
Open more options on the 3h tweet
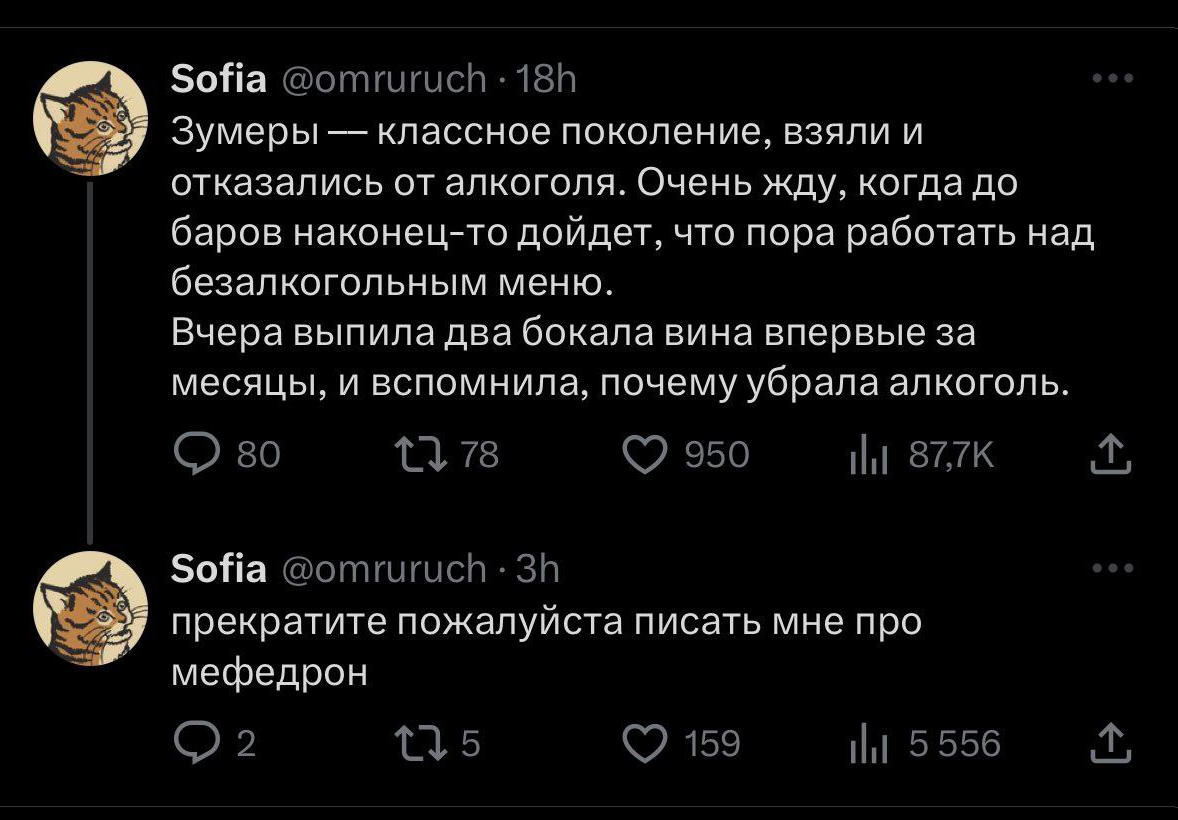click(1112, 568)
